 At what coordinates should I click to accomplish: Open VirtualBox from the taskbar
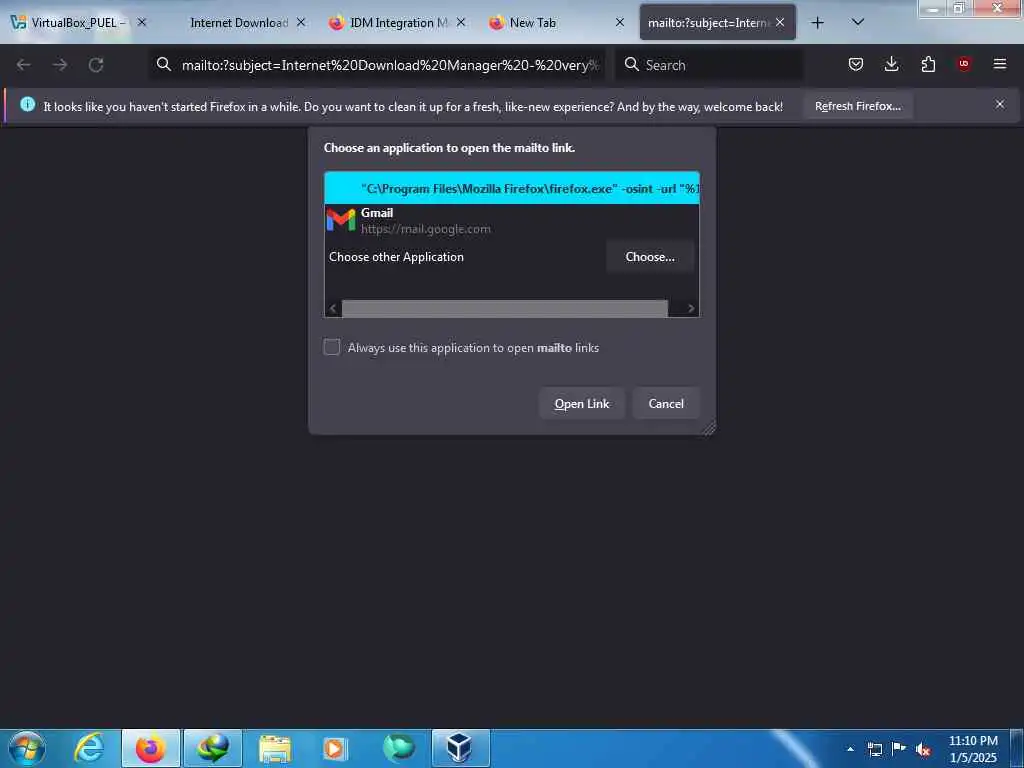(x=460, y=748)
